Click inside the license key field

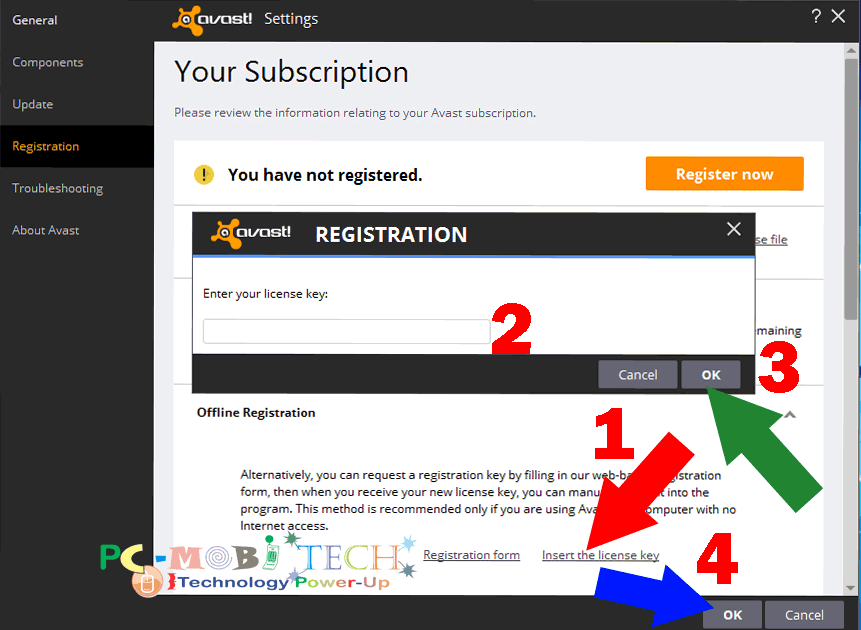click(x=346, y=331)
